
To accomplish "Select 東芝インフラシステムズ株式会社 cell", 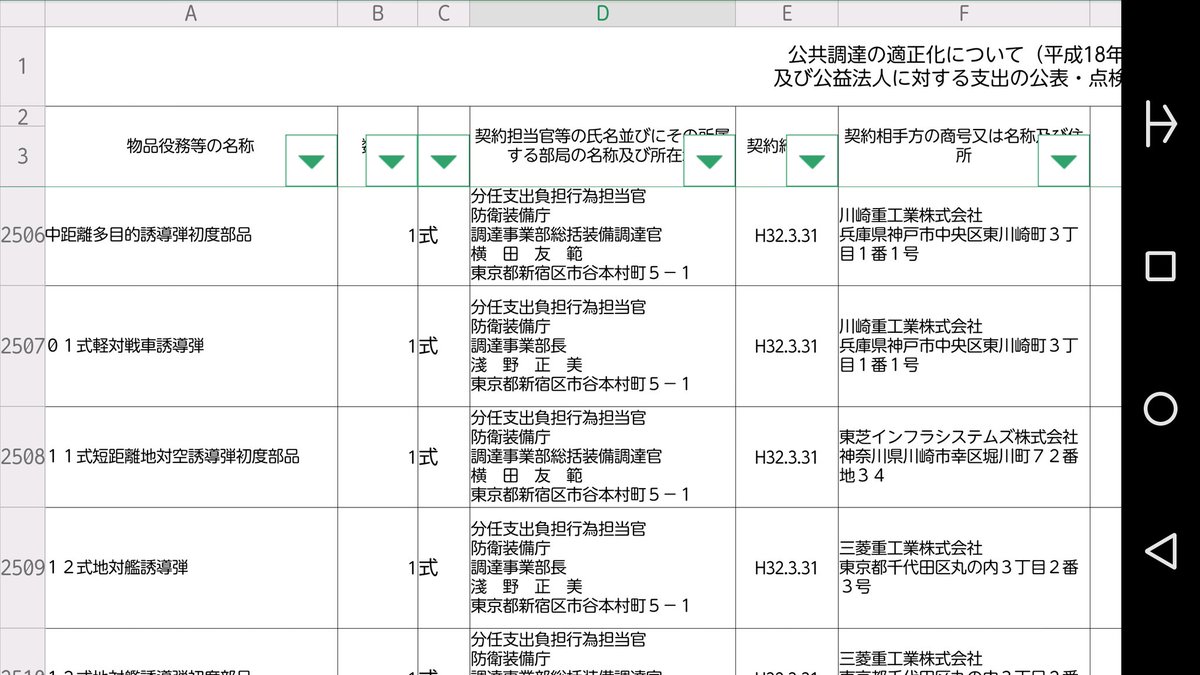I will (964, 457).
